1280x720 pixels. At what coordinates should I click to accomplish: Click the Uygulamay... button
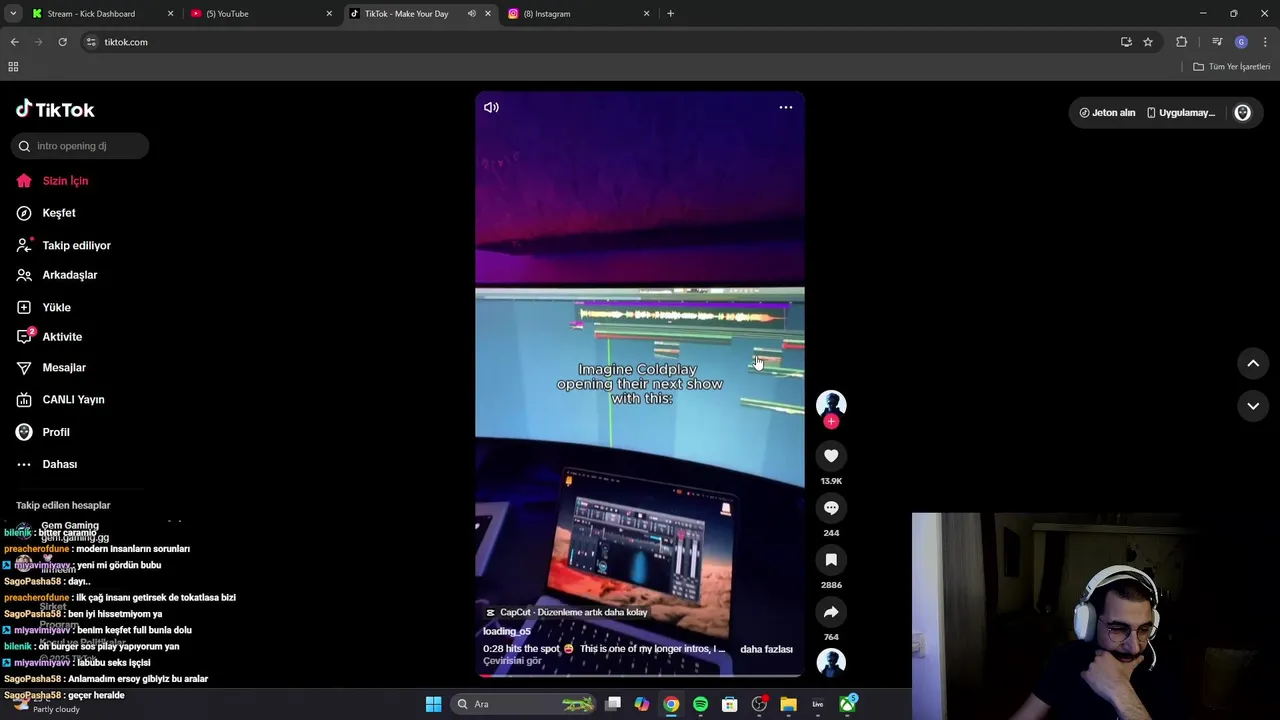[1181, 113]
